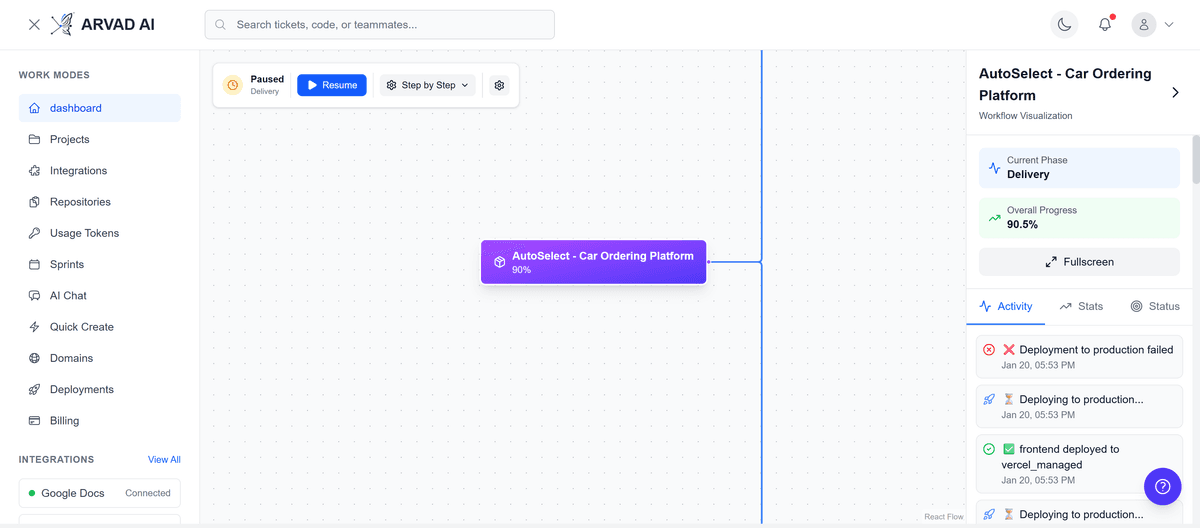Expand the account dropdown chevron
The height and width of the screenshot is (528, 1200).
coord(1169,25)
